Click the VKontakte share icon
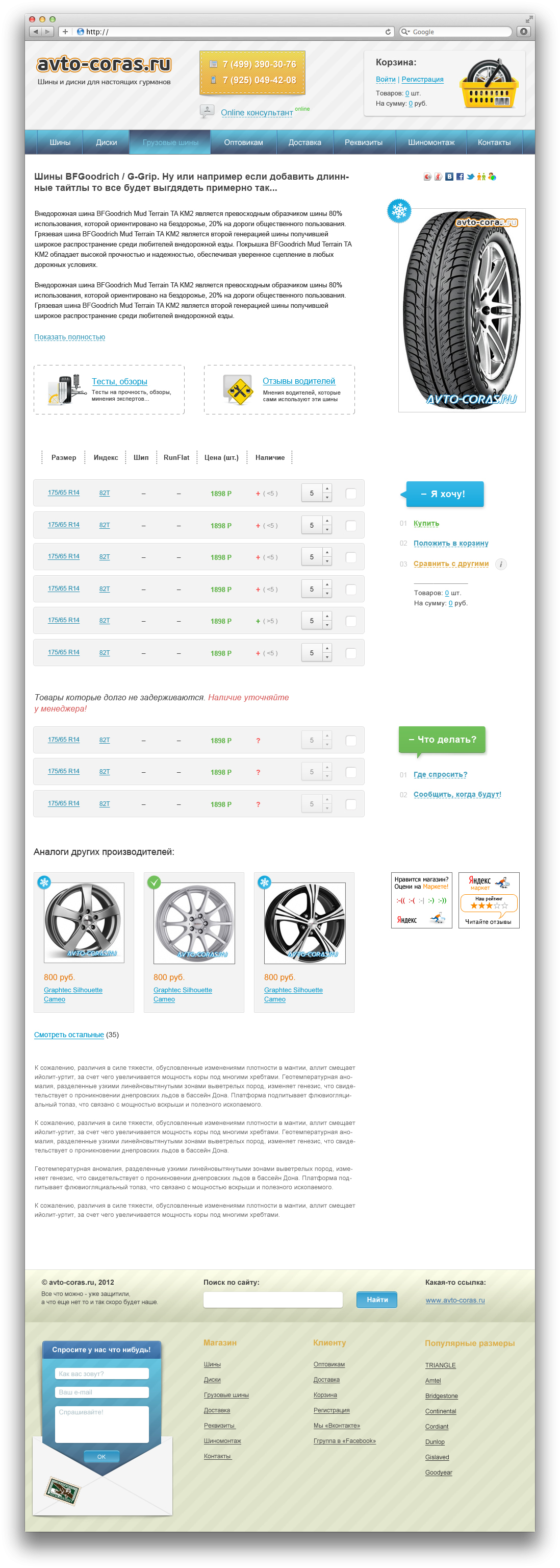Screen dimensions: 560x1568 pyautogui.click(x=449, y=177)
